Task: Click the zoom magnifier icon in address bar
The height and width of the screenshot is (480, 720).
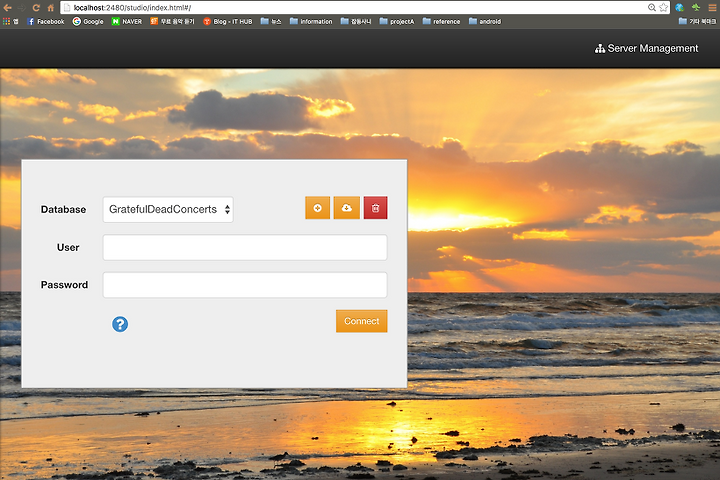Action: 652,7
